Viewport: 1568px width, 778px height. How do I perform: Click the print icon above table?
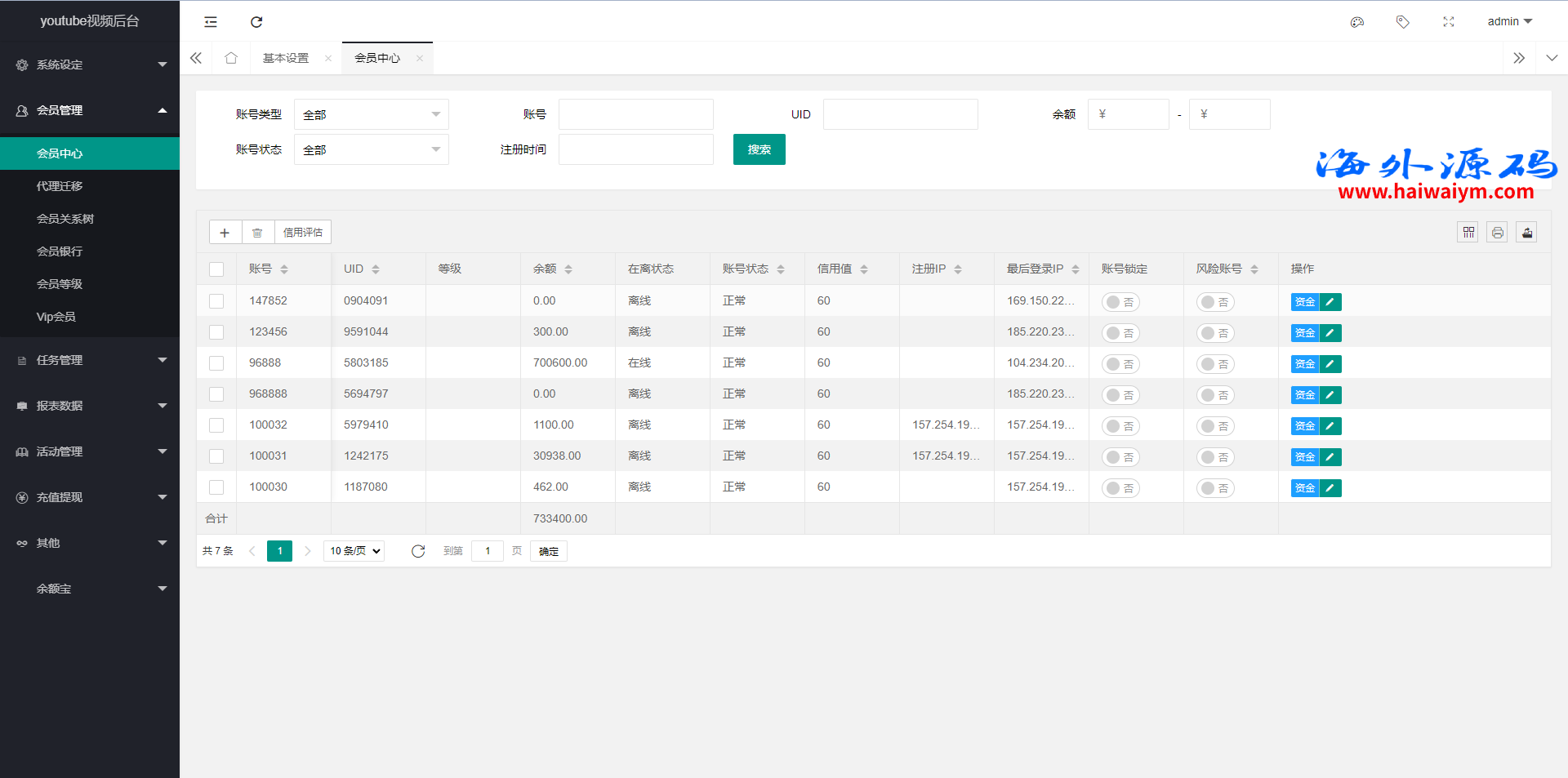tap(1497, 233)
